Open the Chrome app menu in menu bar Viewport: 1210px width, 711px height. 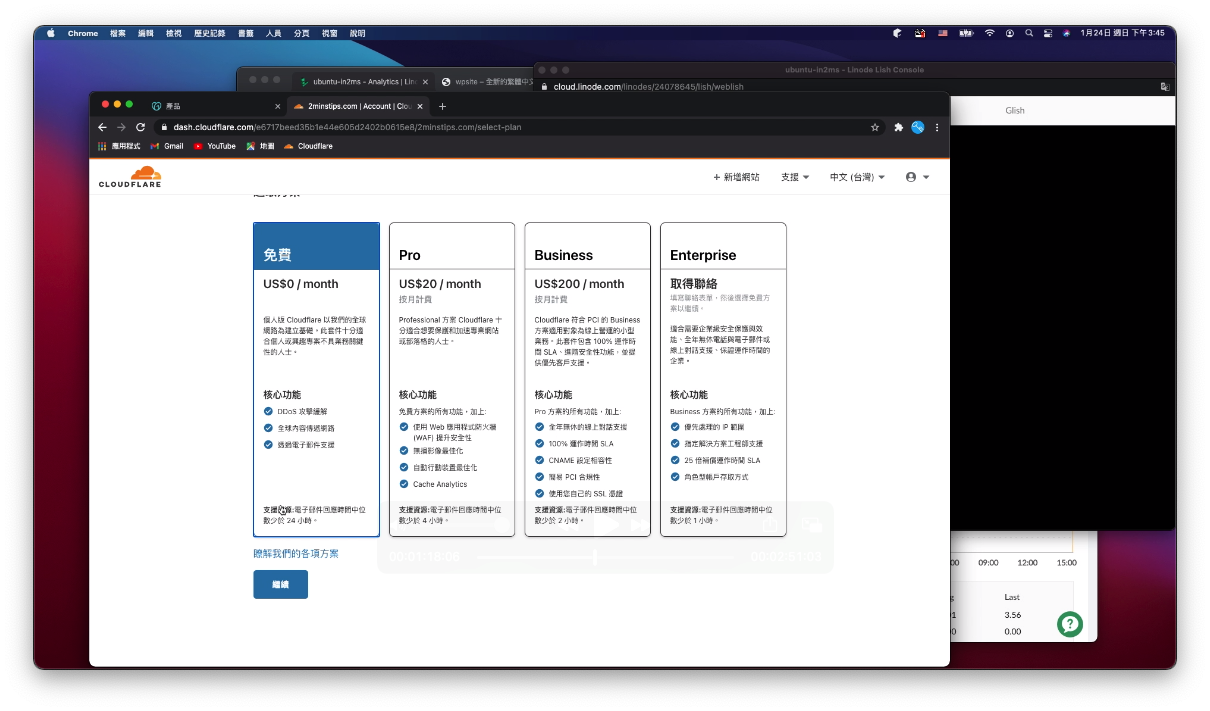(x=83, y=33)
